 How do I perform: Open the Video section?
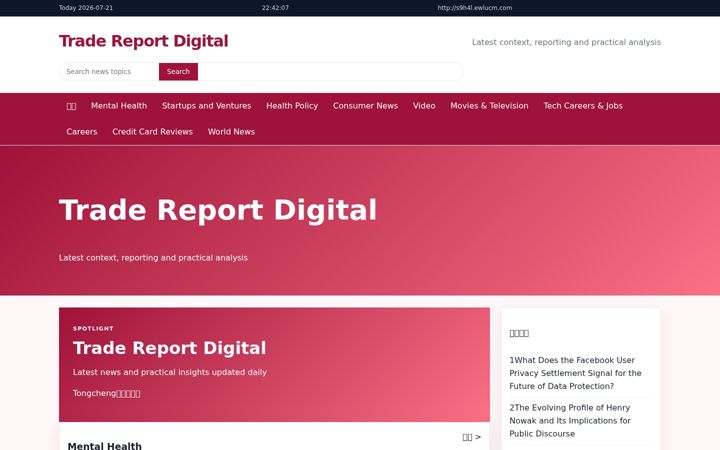point(424,106)
